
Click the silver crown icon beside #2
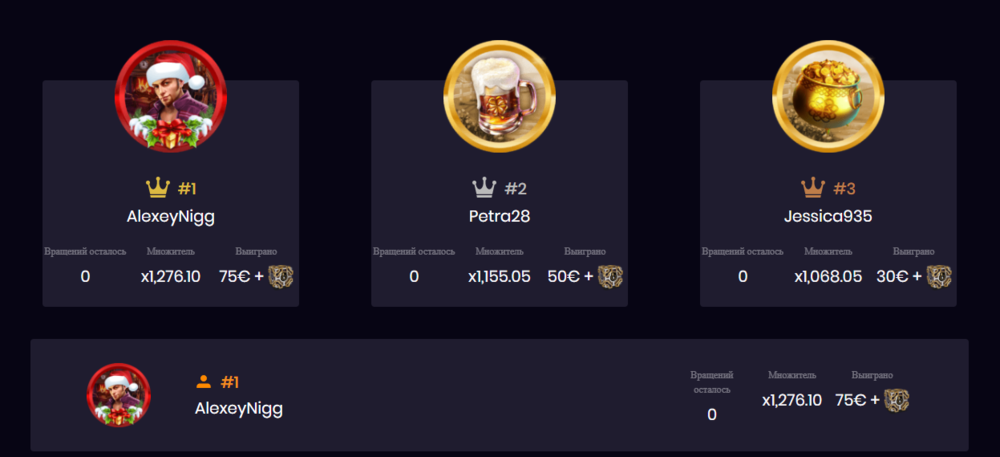click(484, 188)
